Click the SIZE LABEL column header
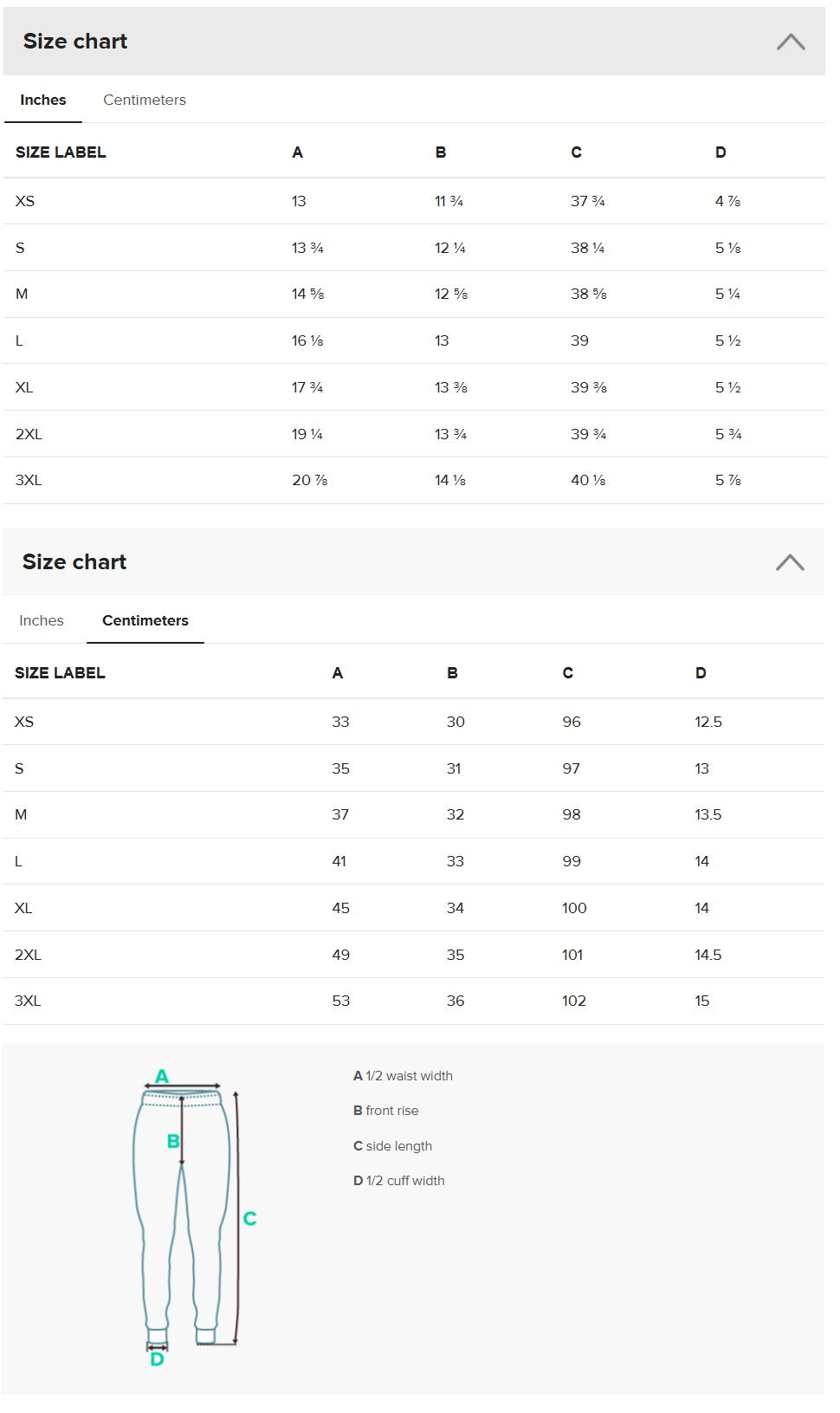This screenshot has height=1413, width=840. [x=61, y=152]
